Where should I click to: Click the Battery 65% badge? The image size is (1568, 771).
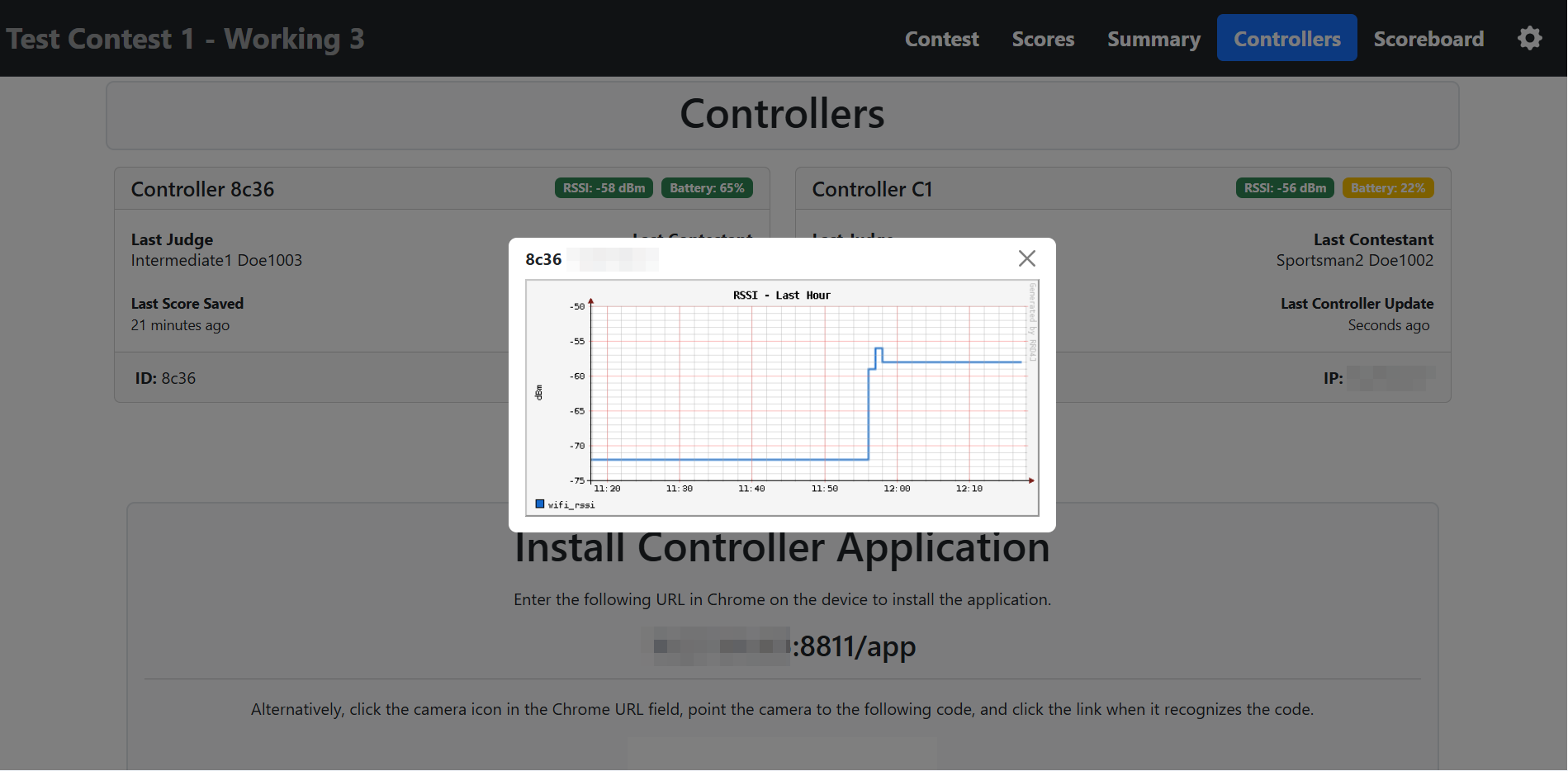(707, 188)
